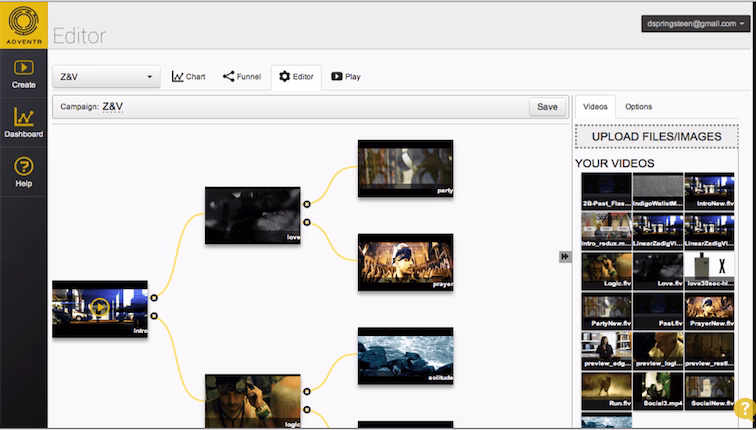The image size is (756, 430).
Task: Click the Adventr logo in the sidebar
Action: (24, 25)
